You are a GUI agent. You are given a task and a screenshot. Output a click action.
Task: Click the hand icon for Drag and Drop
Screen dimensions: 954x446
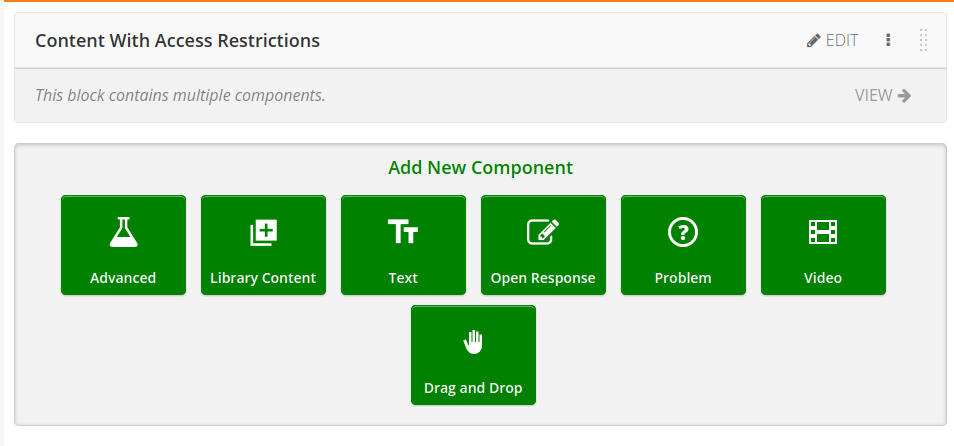(x=473, y=342)
